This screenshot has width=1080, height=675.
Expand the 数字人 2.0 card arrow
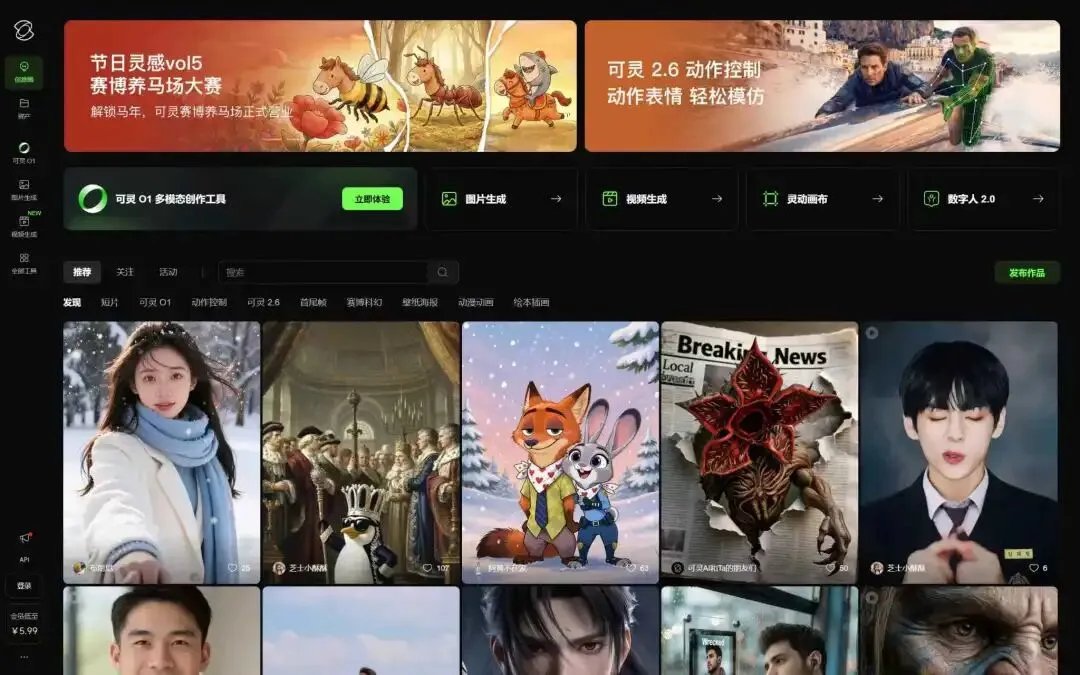[1038, 199]
